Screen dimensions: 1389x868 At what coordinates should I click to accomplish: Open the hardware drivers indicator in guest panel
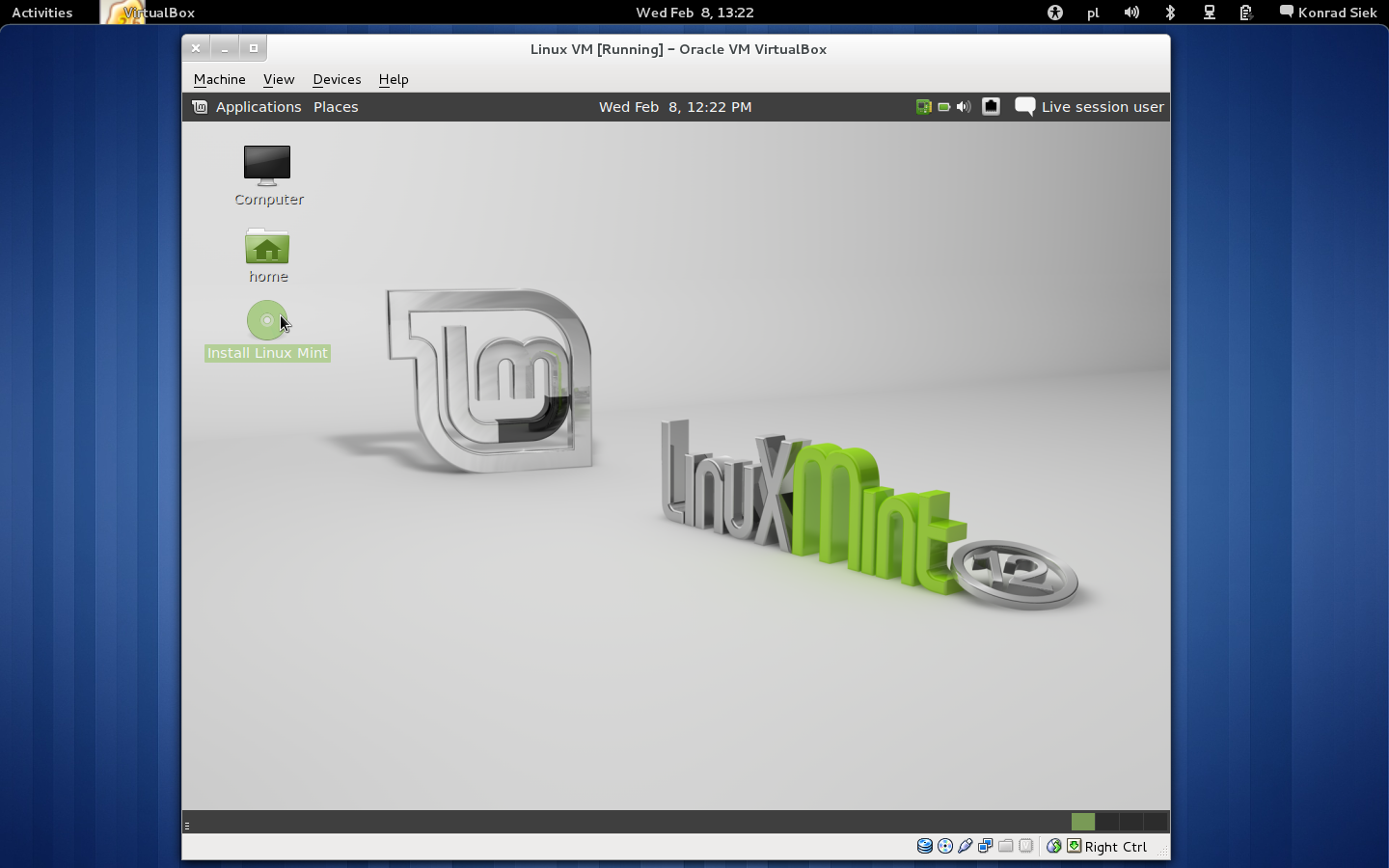pyautogui.click(x=923, y=107)
